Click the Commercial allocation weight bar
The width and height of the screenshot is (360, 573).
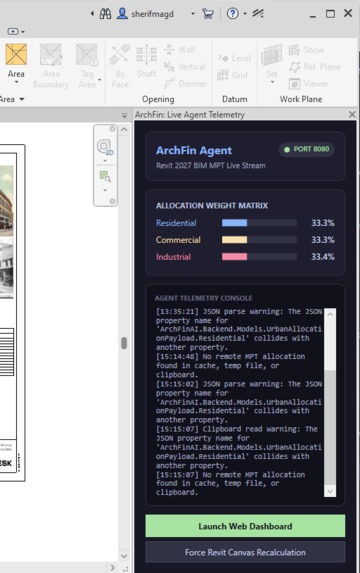(259, 240)
